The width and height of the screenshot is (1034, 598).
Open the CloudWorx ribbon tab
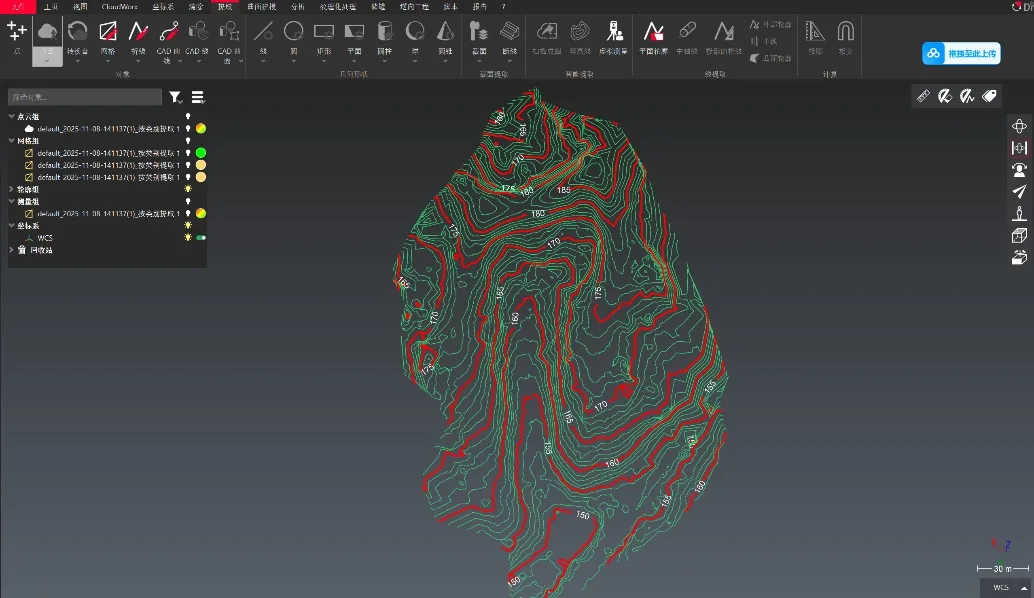point(119,6)
